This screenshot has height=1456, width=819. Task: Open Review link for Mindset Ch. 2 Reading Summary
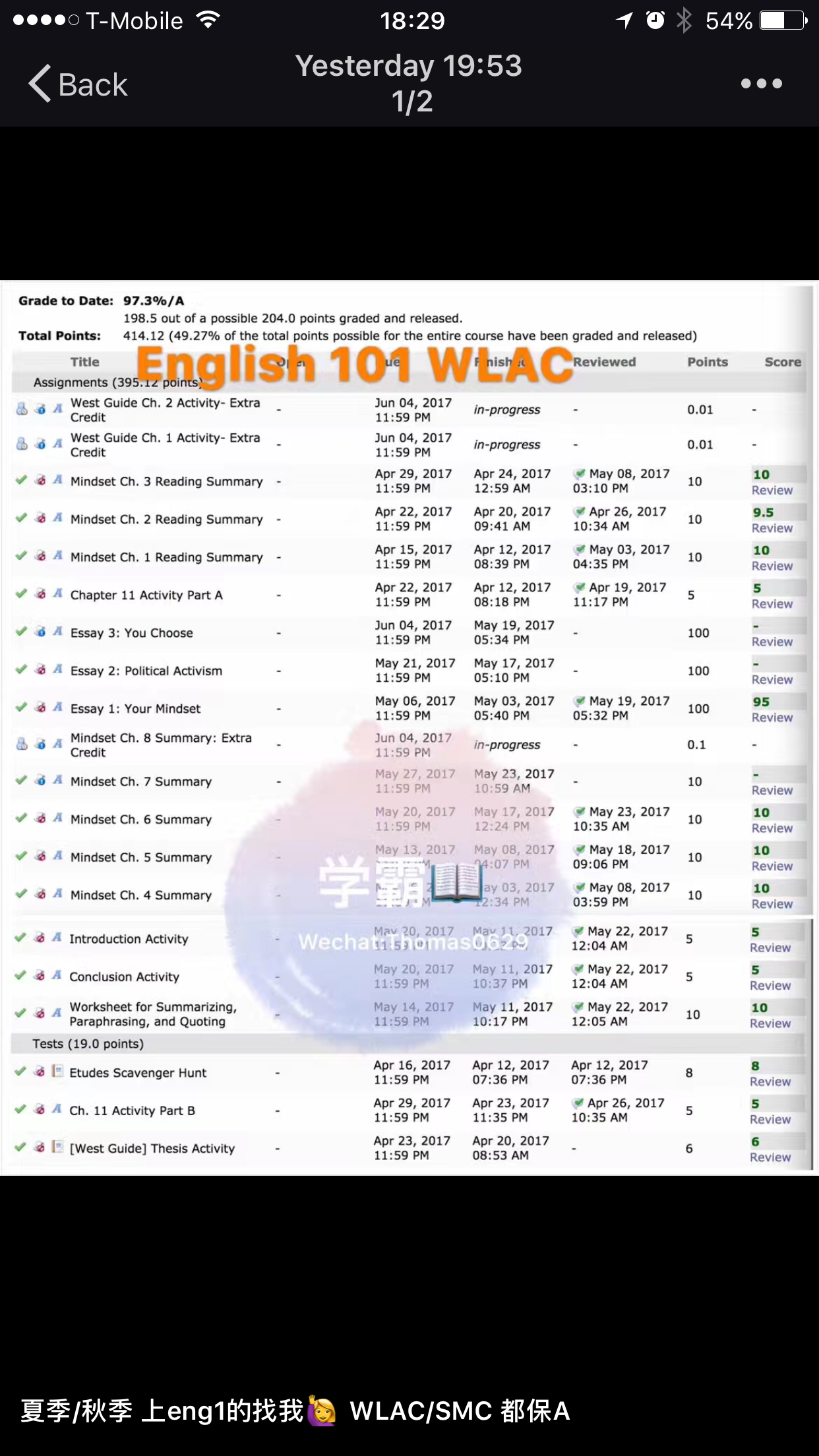pos(772,528)
